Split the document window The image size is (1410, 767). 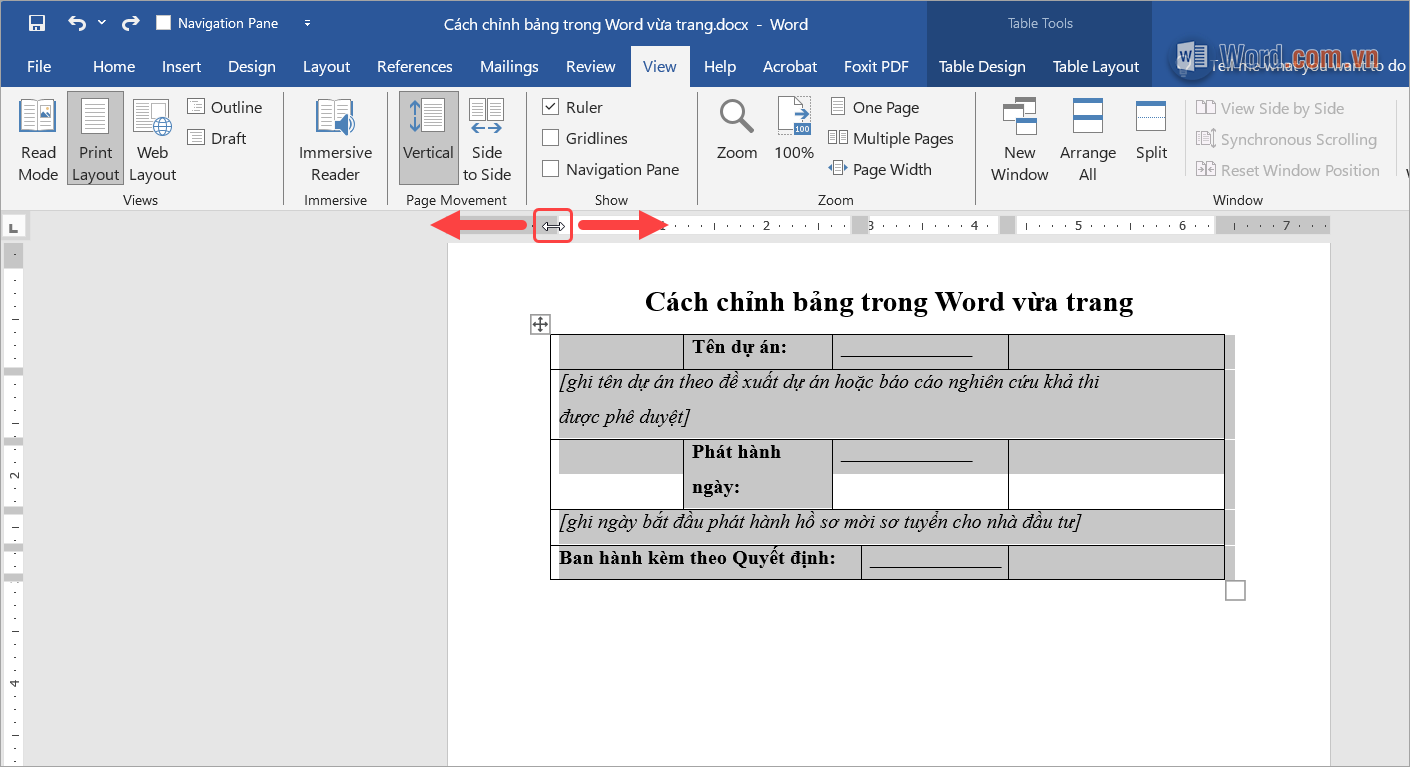click(x=1150, y=130)
